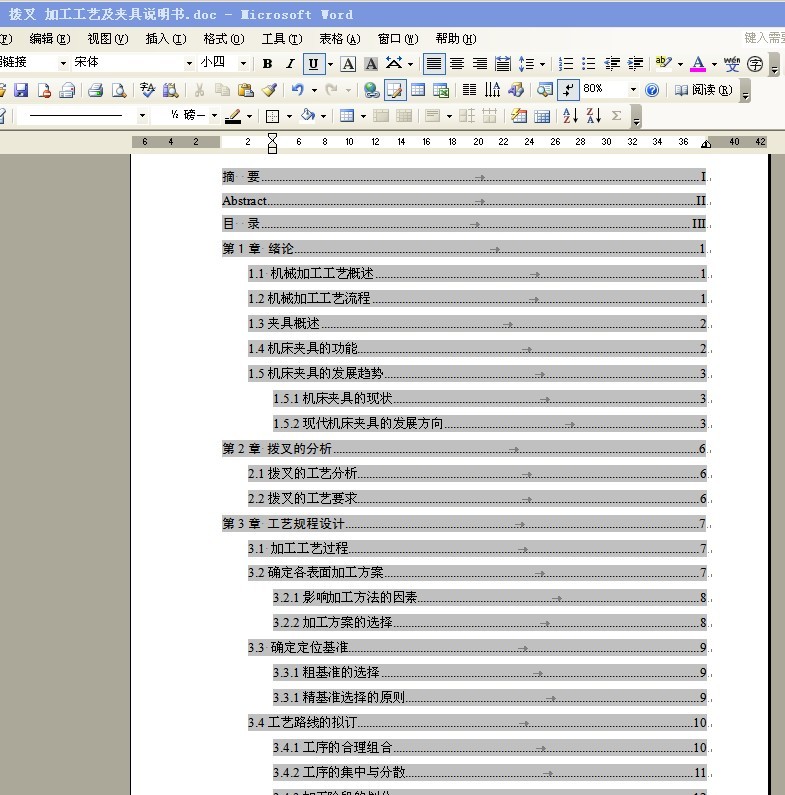Open the 表格(A) menu
Screen dimensions: 785x795
coord(340,39)
